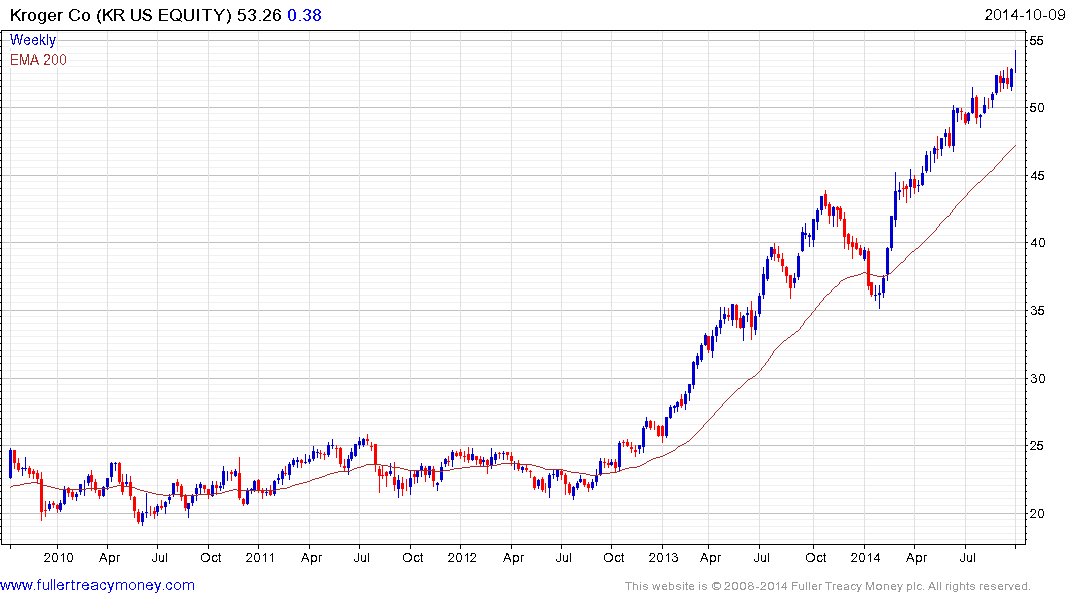Click the 2013 year label on time axis
This screenshot has width=1075, height=600.
(x=663, y=557)
